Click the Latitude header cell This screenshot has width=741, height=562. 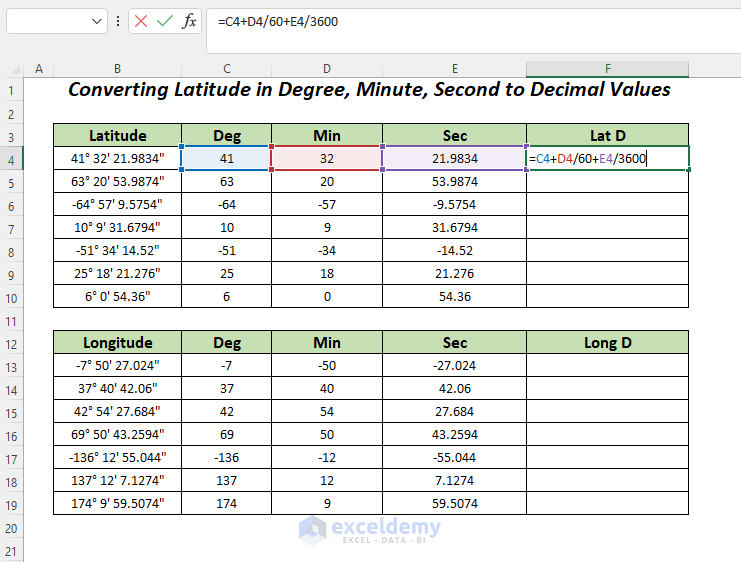tap(118, 135)
